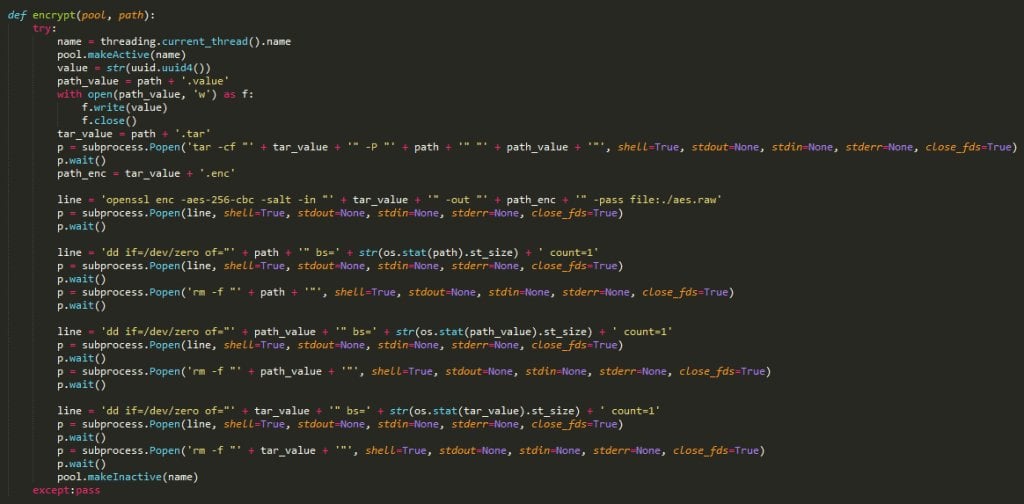Viewport: 1024px width, 504px height.
Task: Click the path_enc '.enc' assignment line
Action: (x=146, y=174)
